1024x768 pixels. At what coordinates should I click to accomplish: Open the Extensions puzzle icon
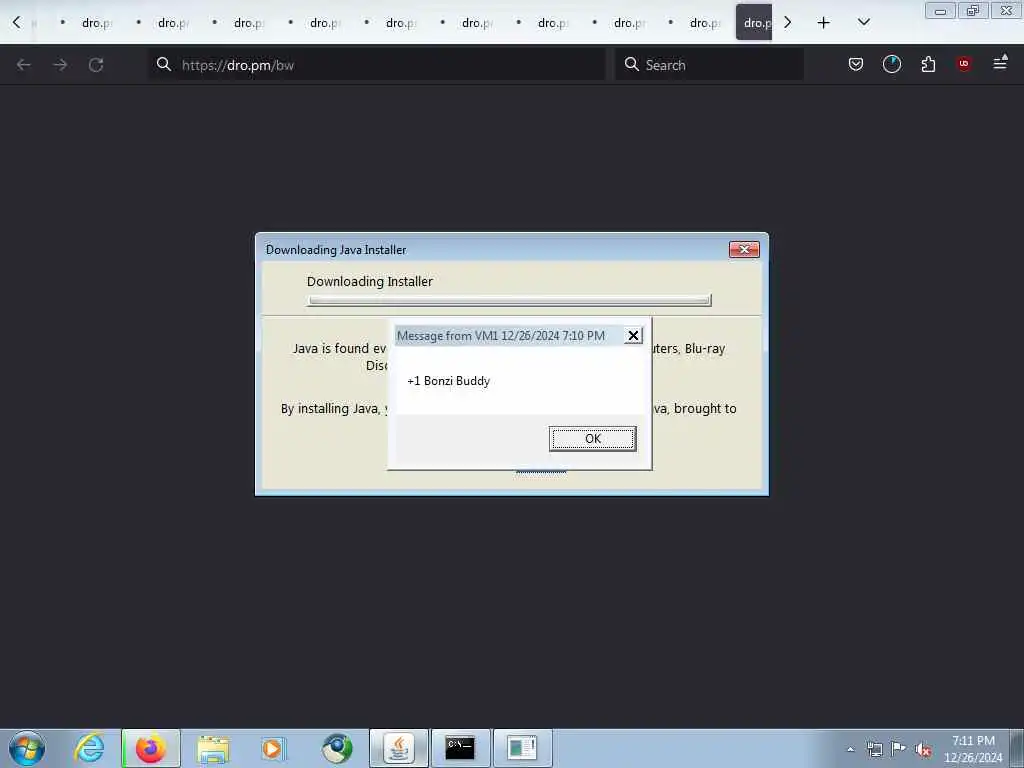(x=928, y=64)
